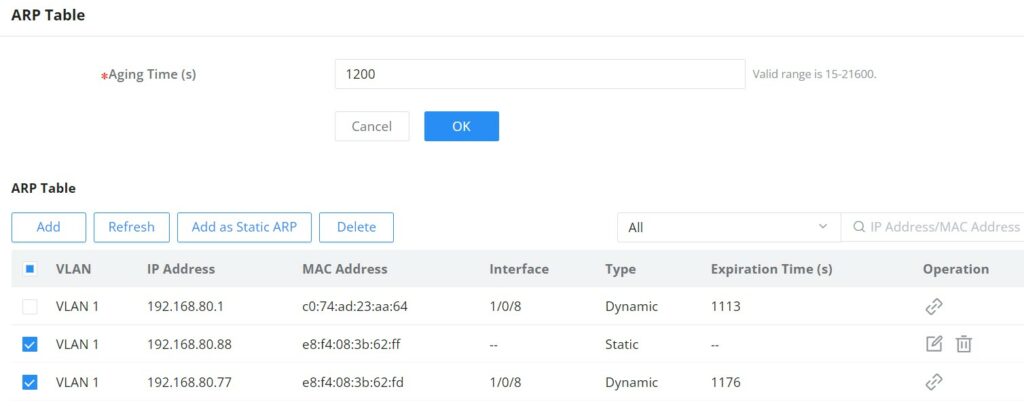Click the Operation column header
This screenshot has height=406, width=1024.
955,269
